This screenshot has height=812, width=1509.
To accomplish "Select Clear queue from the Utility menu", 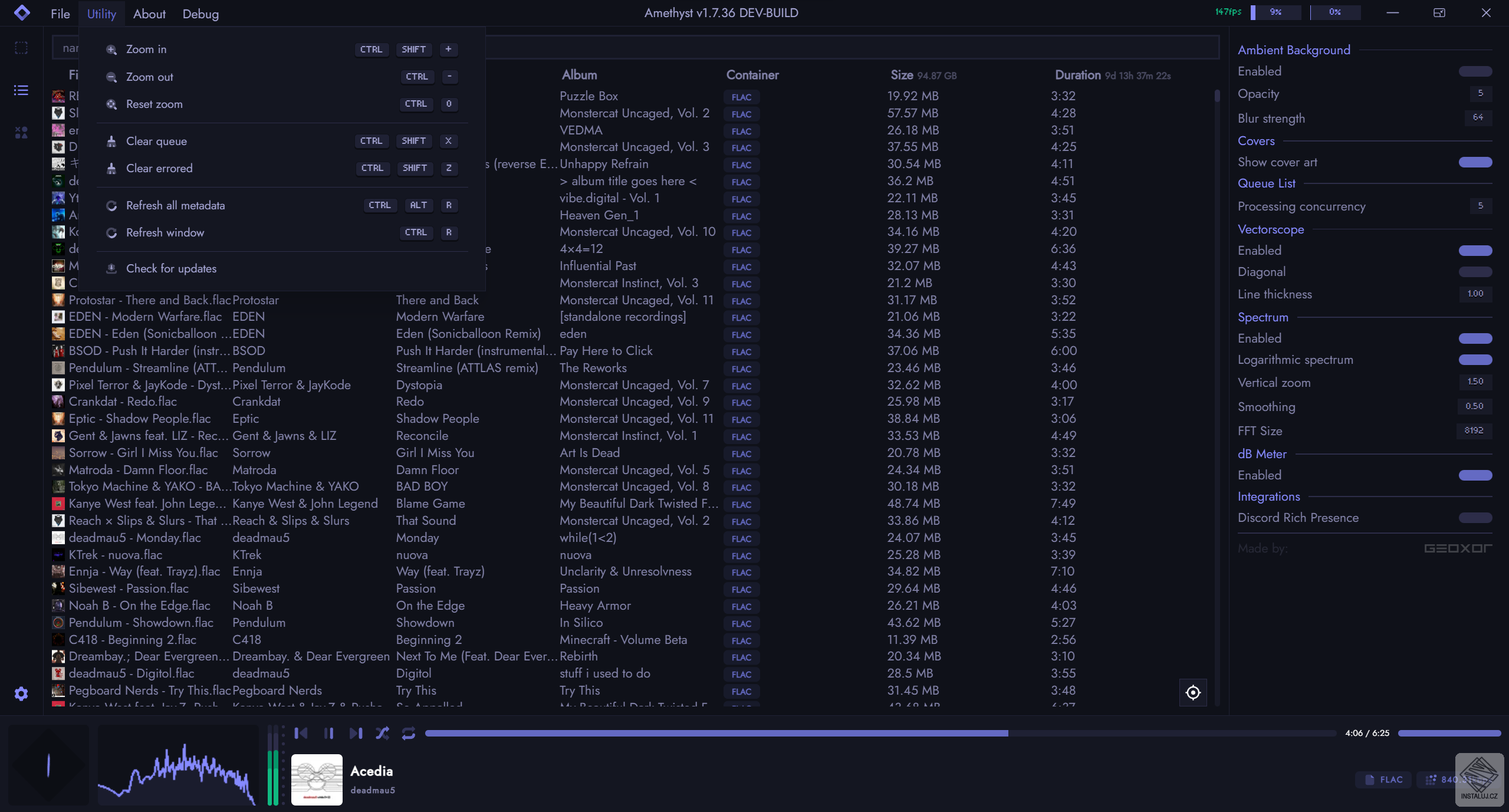I will click(156, 141).
